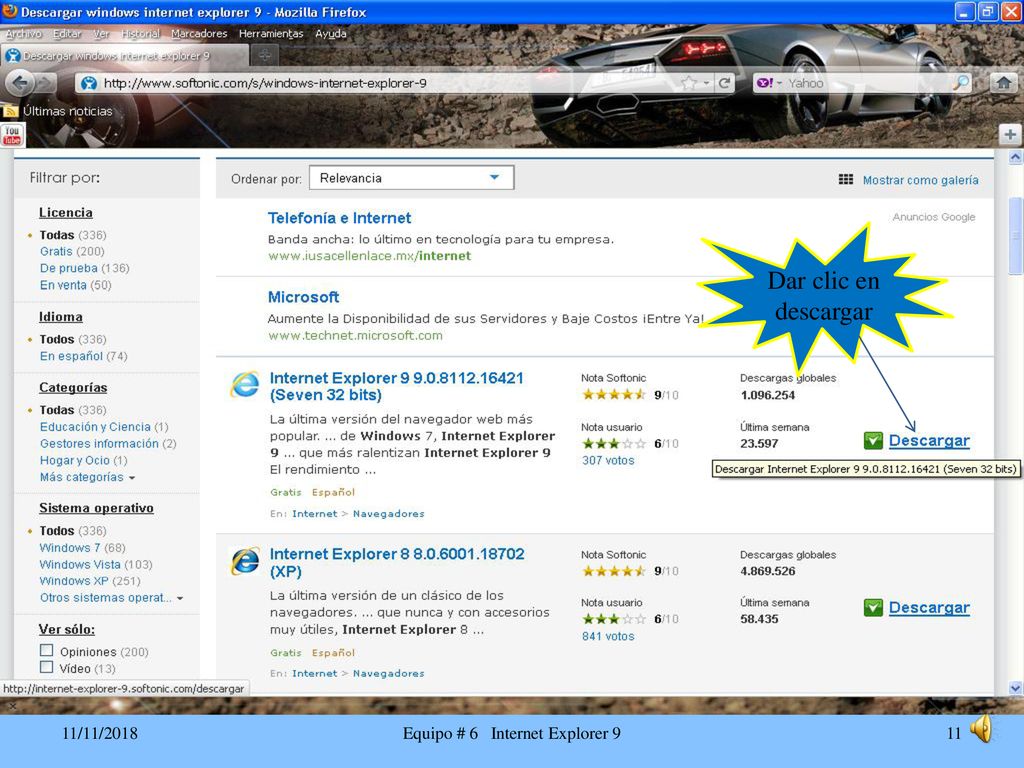Click the Últimas noticias feed icon

[10, 111]
